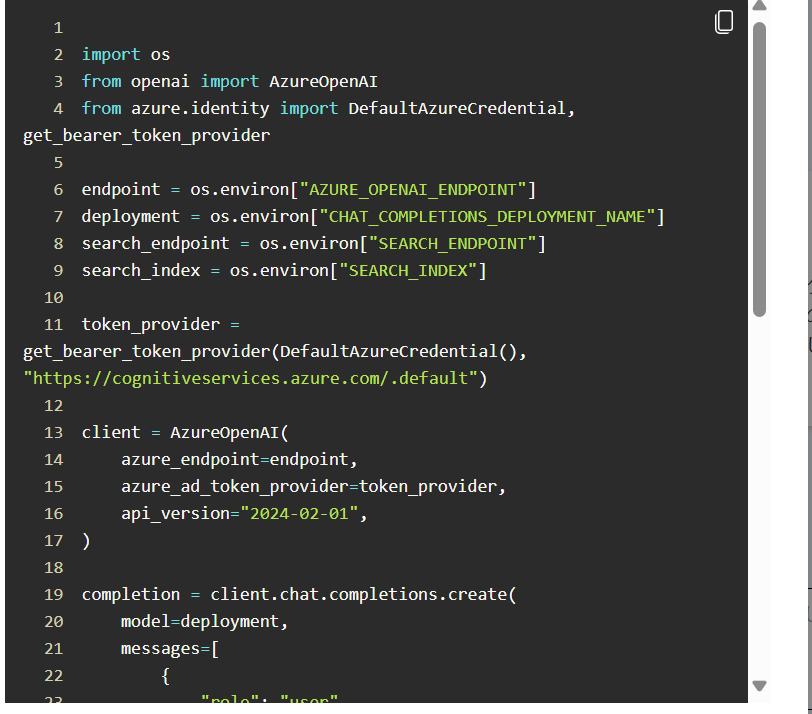Click 'client = AzureOpenAI(' on line 13
Image resolution: width=812 pixels, height=714 pixels.
pos(185,432)
